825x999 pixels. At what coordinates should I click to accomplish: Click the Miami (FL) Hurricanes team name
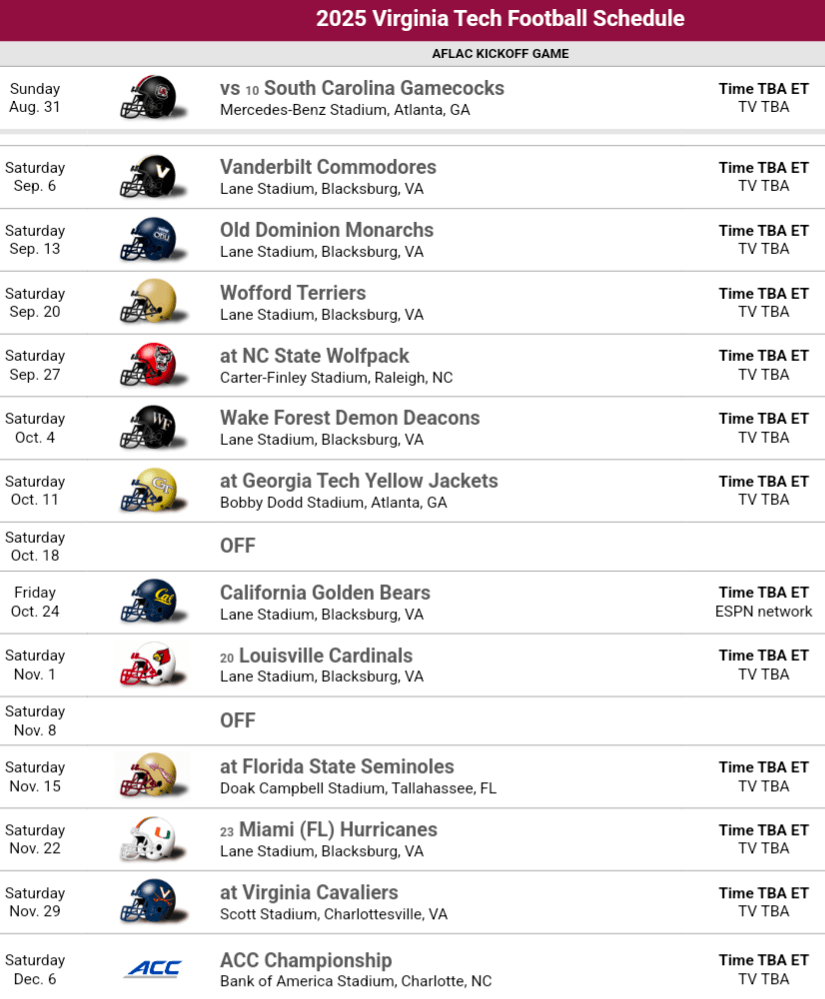point(338,829)
